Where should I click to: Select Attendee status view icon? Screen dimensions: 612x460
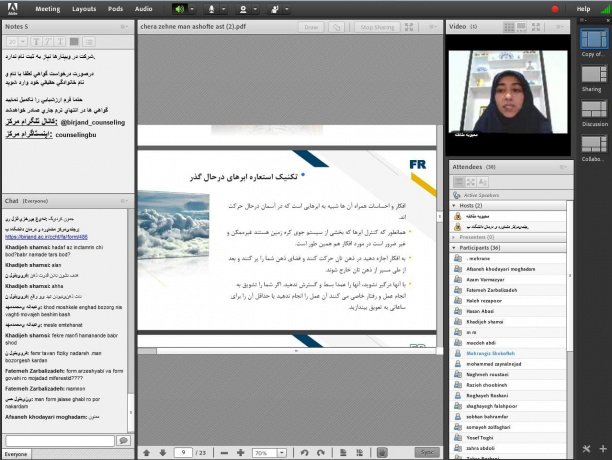482,182
